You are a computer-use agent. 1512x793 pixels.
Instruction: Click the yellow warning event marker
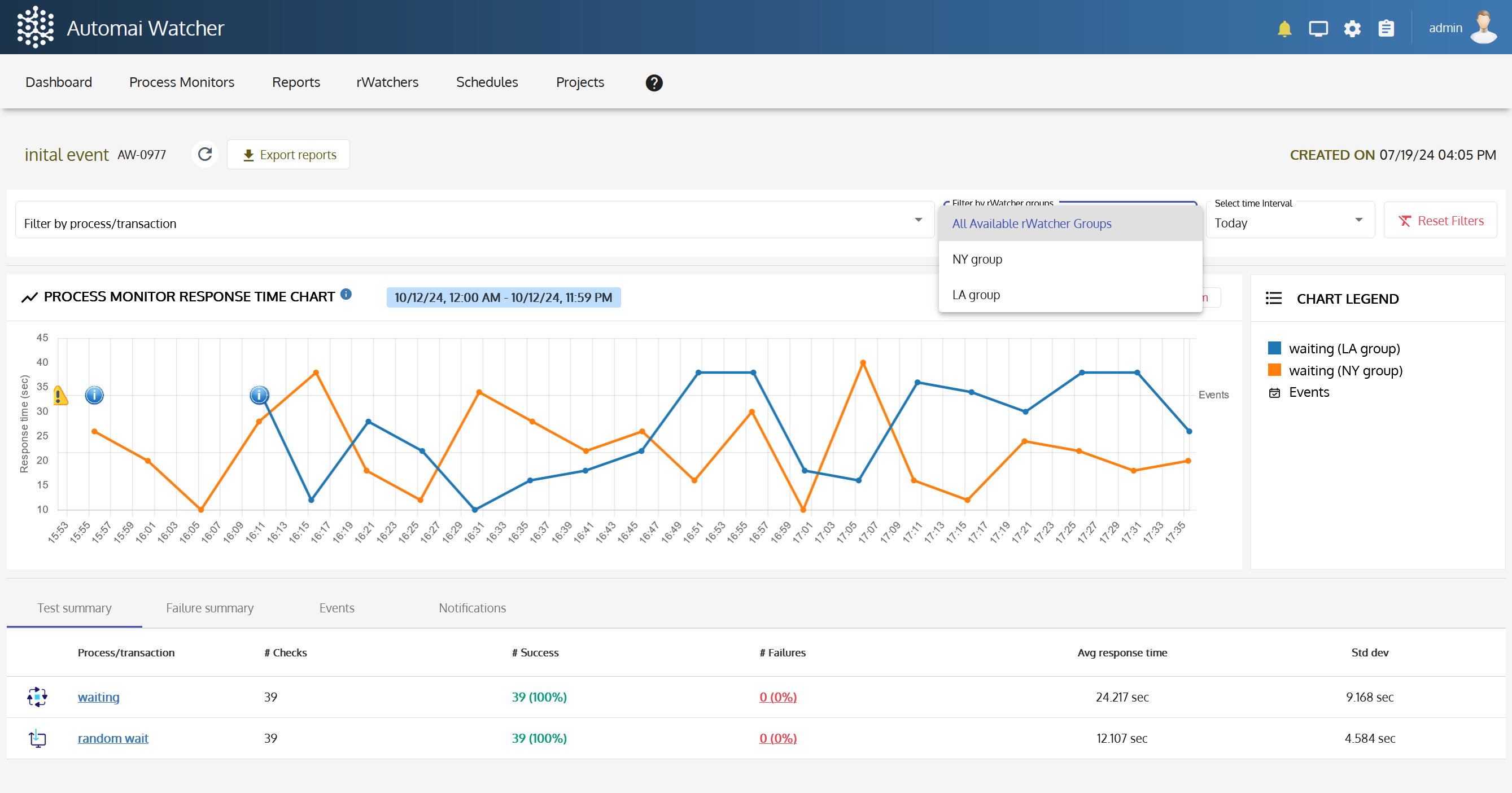pos(60,396)
